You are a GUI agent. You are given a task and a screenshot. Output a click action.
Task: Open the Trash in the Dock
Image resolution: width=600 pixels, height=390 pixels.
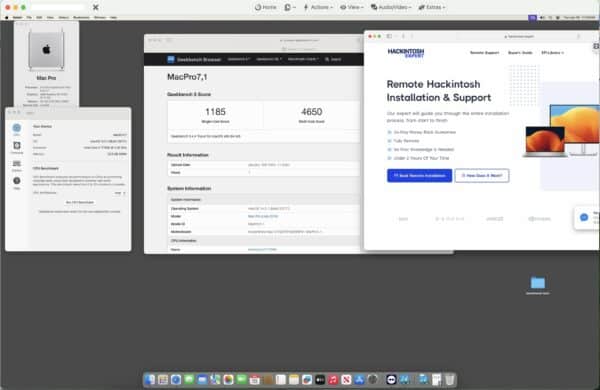pos(450,379)
